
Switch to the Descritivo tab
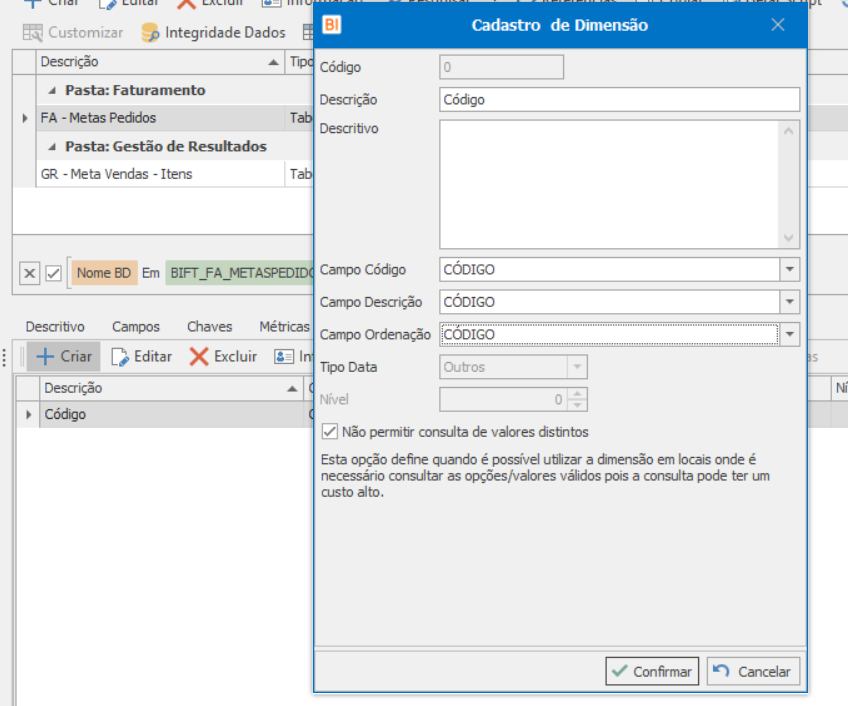[55, 327]
